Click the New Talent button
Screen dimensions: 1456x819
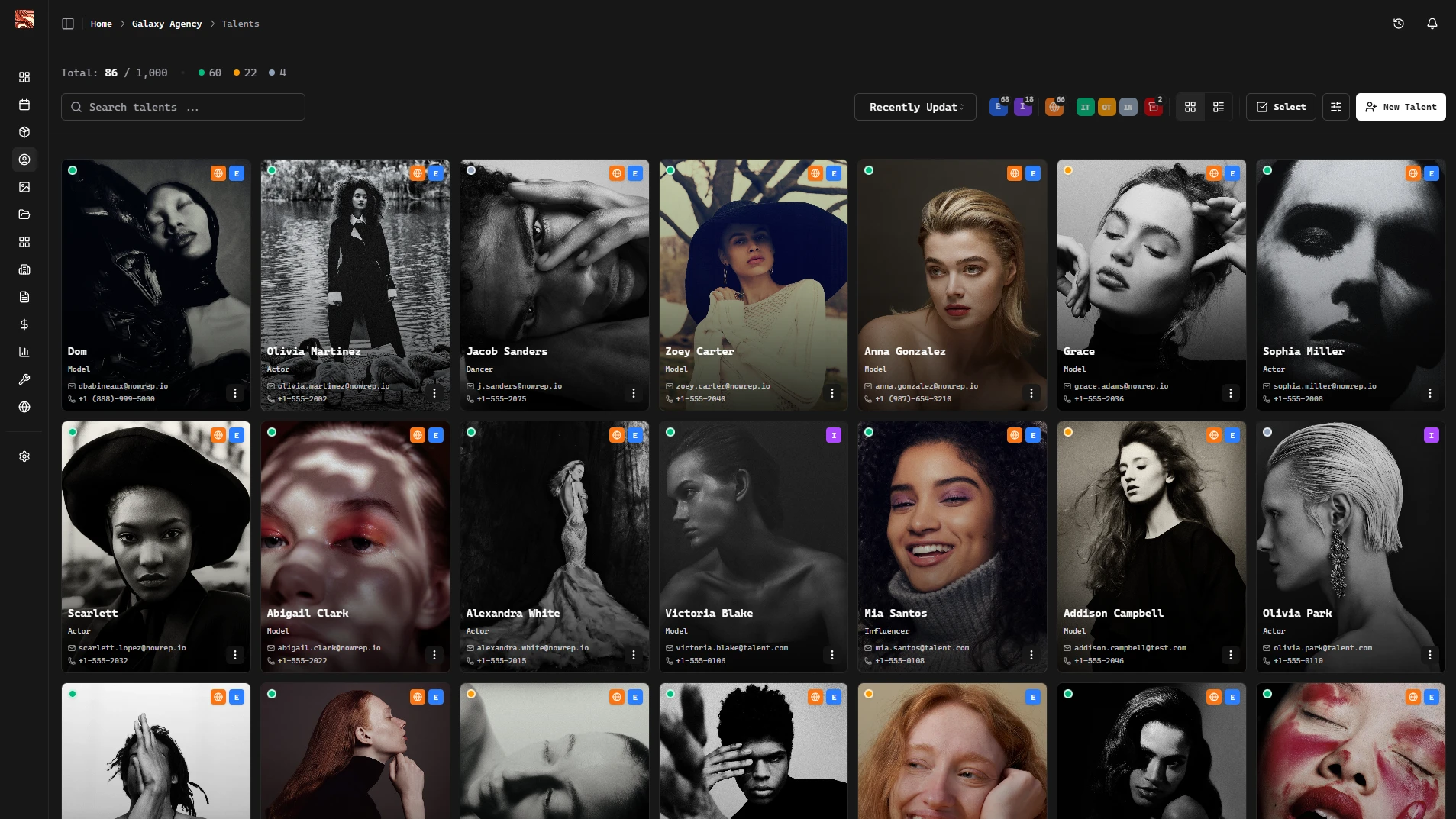coord(1400,107)
